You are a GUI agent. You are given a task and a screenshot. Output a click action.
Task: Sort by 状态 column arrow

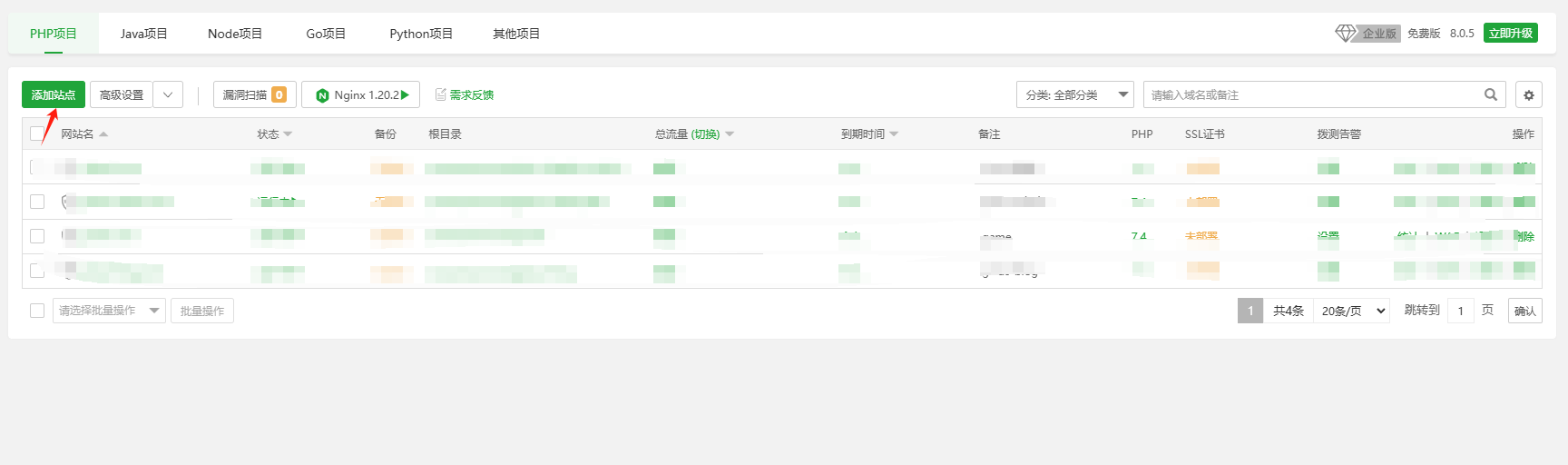click(288, 134)
